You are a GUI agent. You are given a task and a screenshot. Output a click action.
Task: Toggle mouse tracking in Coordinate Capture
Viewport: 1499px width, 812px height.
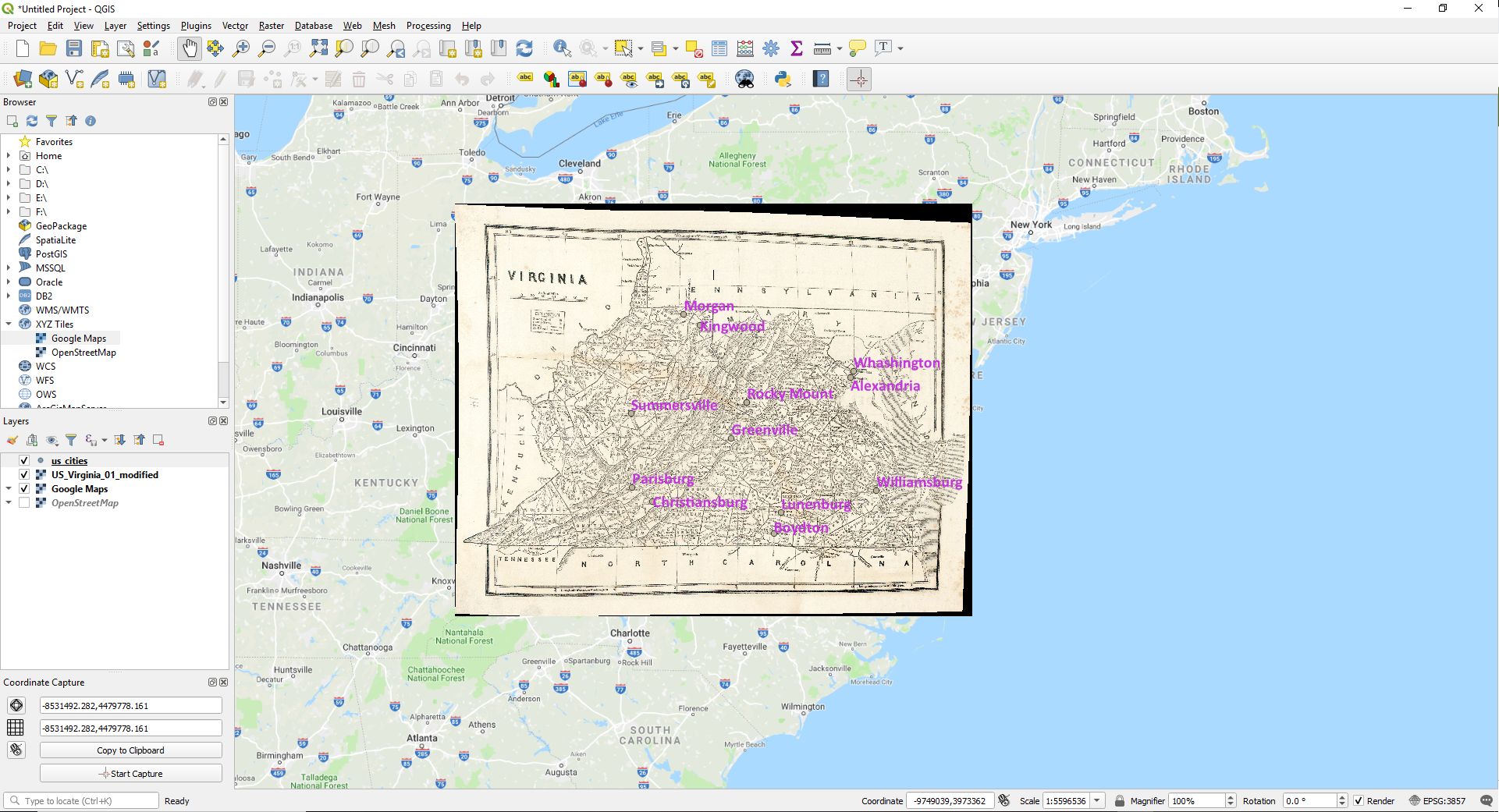16,750
